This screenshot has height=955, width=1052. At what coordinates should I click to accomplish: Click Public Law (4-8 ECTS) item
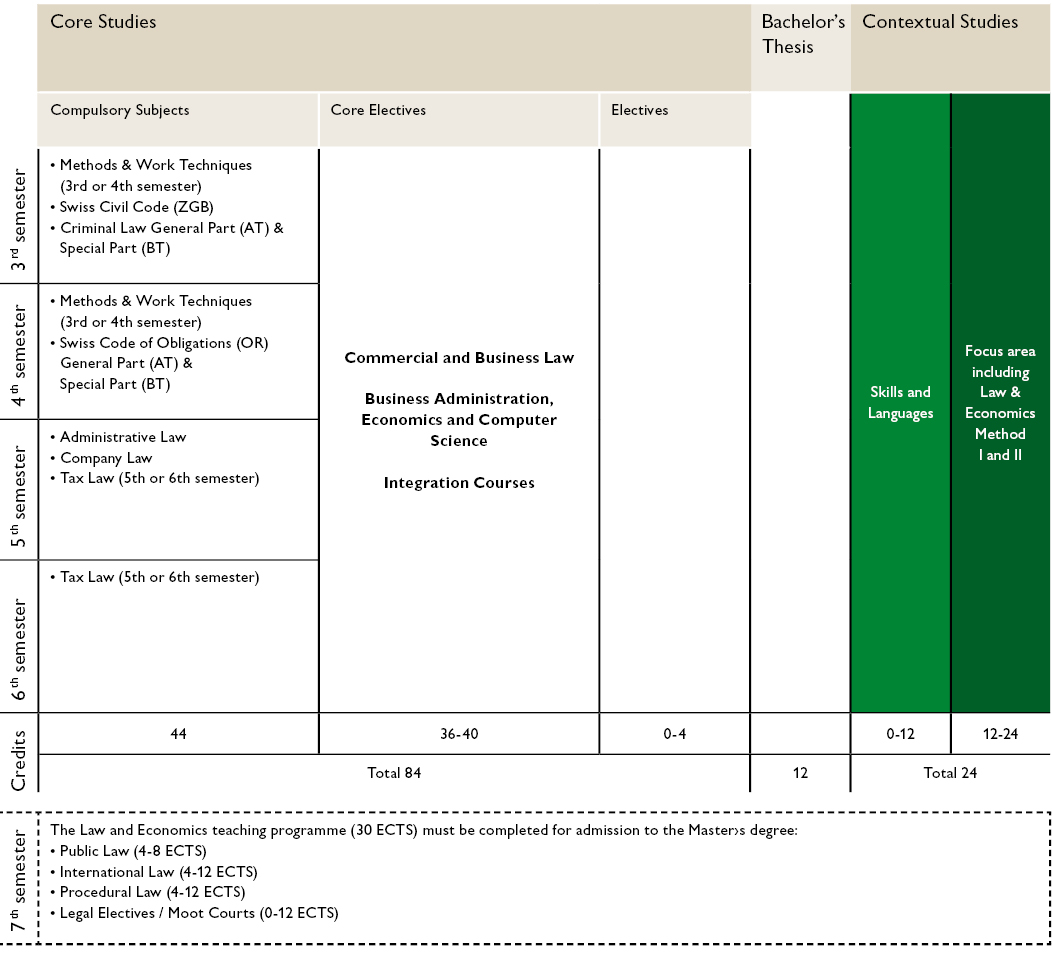click(132, 851)
